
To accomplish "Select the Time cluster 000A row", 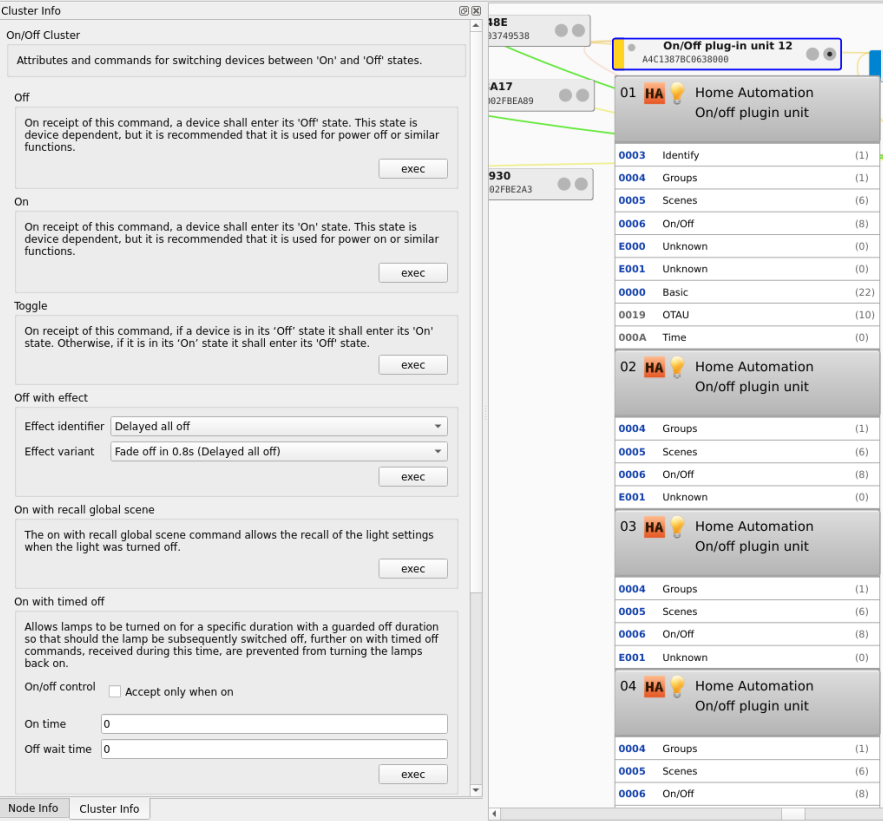I will point(747,337).
